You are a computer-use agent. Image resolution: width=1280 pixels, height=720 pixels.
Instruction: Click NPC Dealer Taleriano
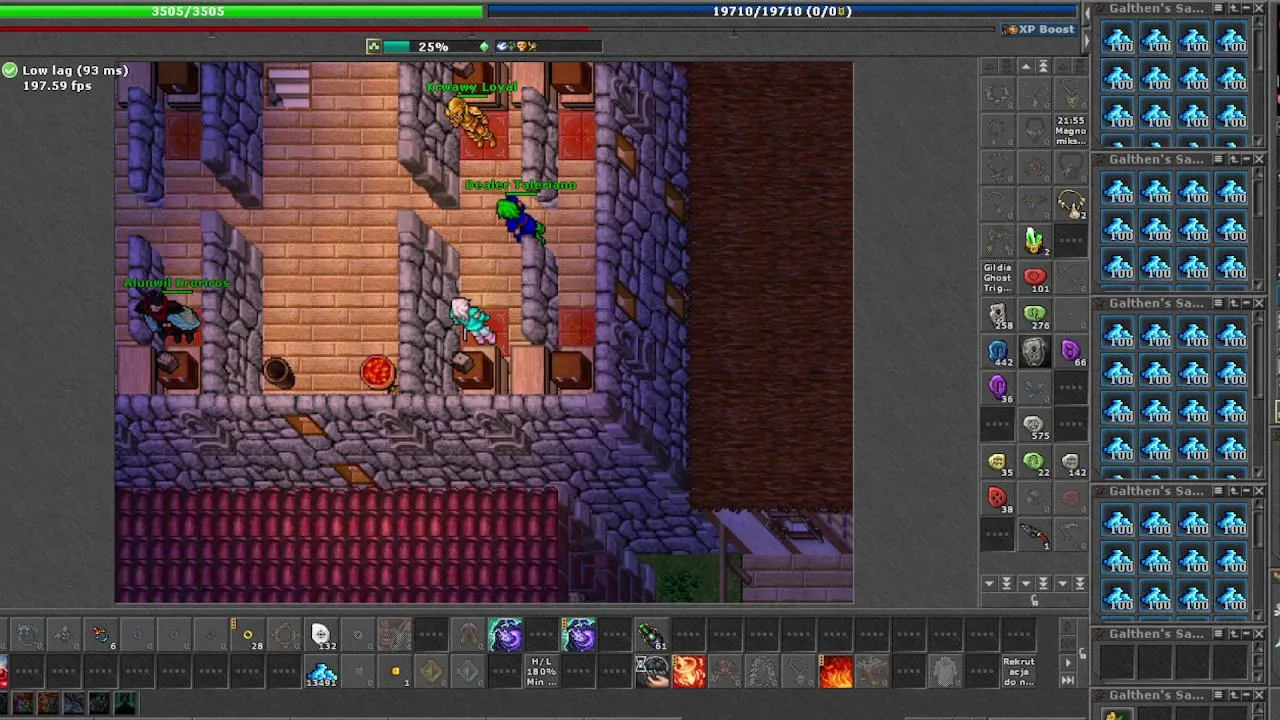[520, 218]
